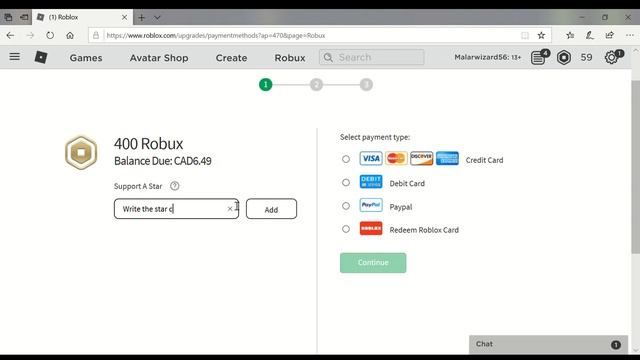
Task: Click the browser back arrow
Action: pyautogui.click(x=10, y=36)
